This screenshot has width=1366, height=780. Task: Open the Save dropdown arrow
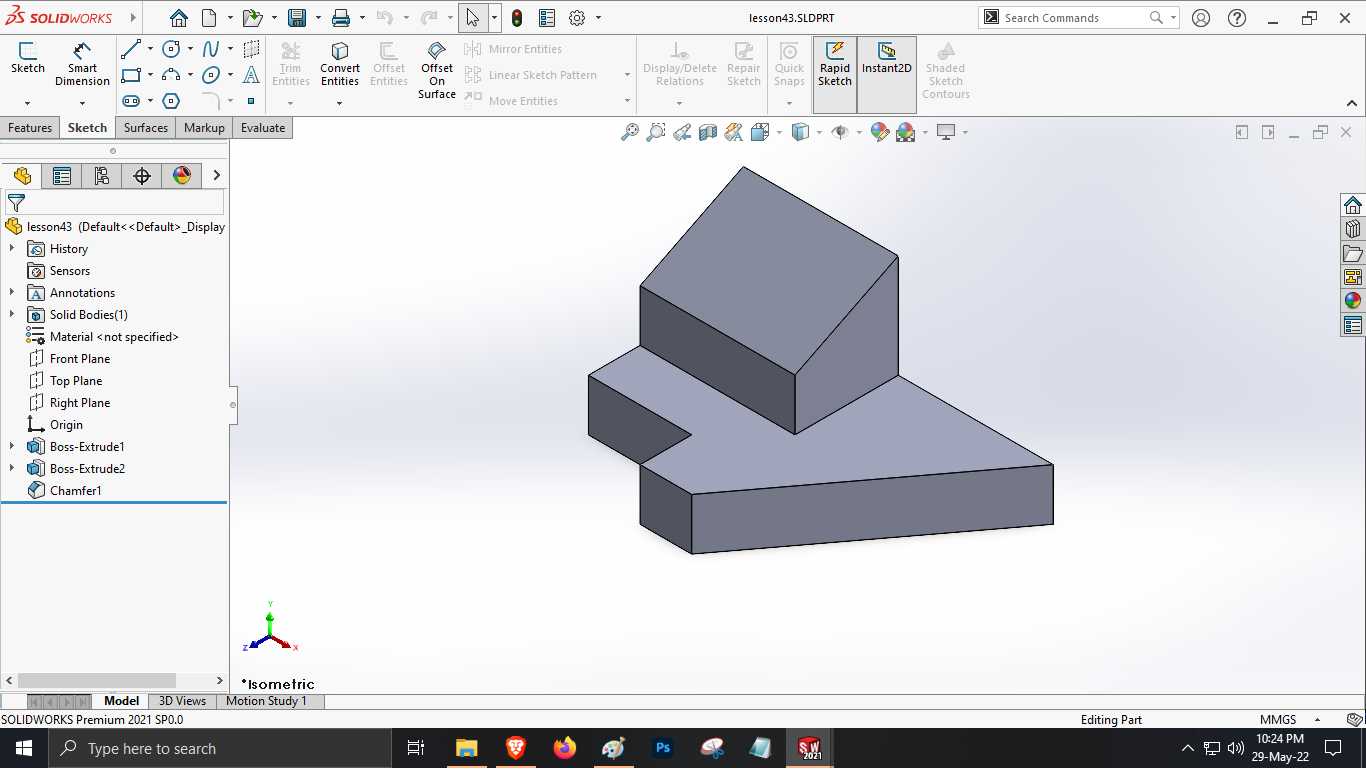coord(318,18)
